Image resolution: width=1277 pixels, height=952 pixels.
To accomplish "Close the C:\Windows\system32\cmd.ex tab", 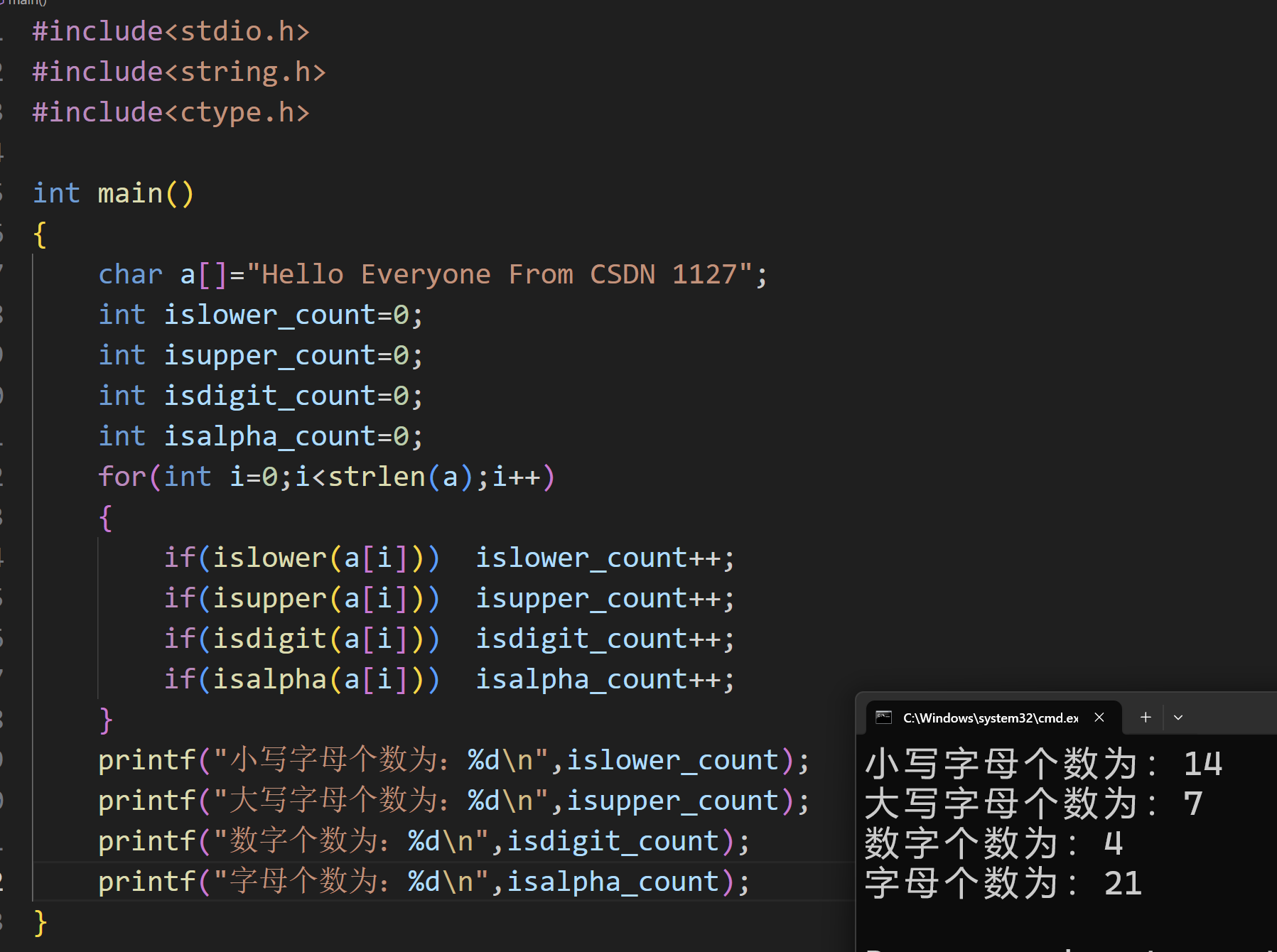I will tap(1099, 717).
